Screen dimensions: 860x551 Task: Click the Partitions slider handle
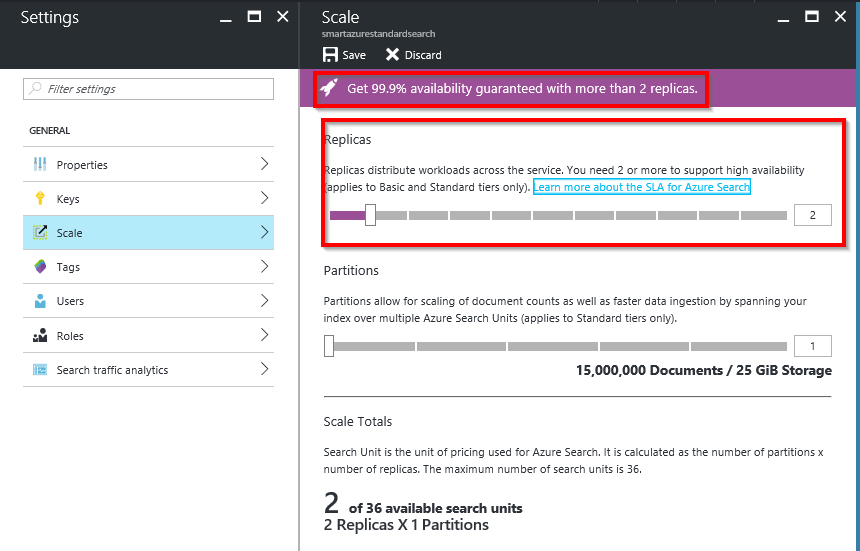point(329,347)
